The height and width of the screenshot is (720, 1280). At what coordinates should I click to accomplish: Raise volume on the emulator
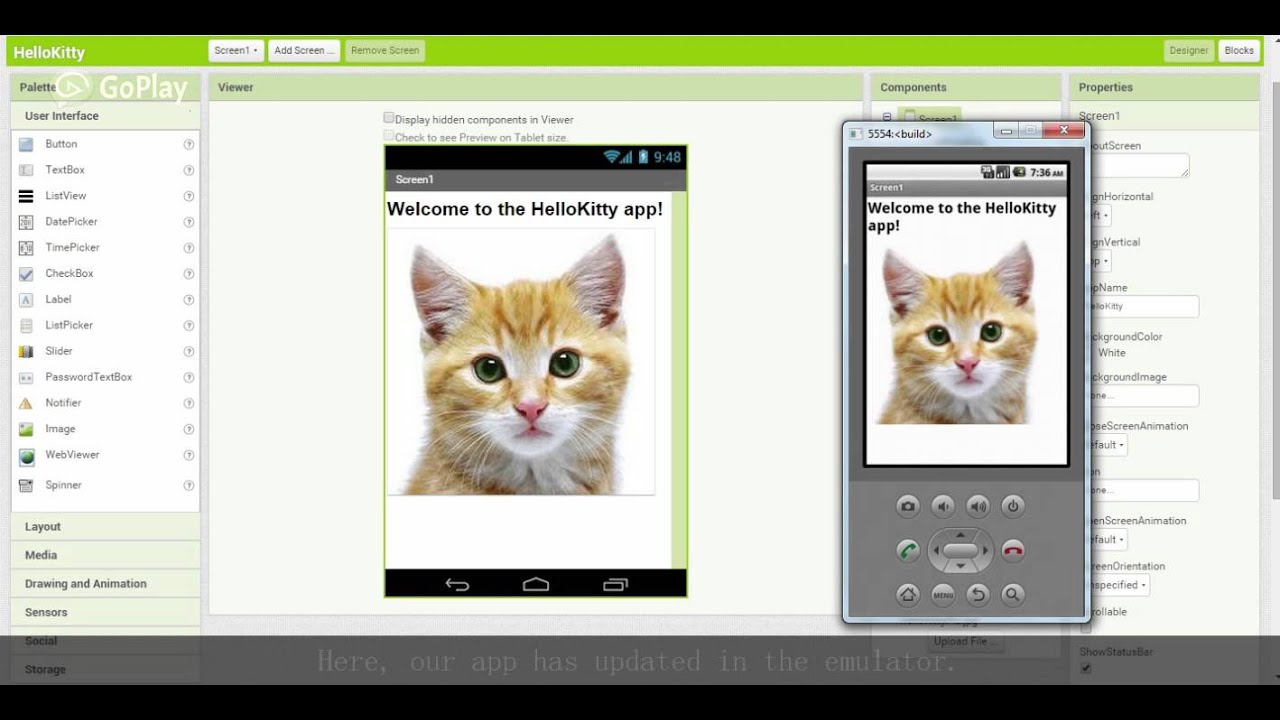pos(978,506)
